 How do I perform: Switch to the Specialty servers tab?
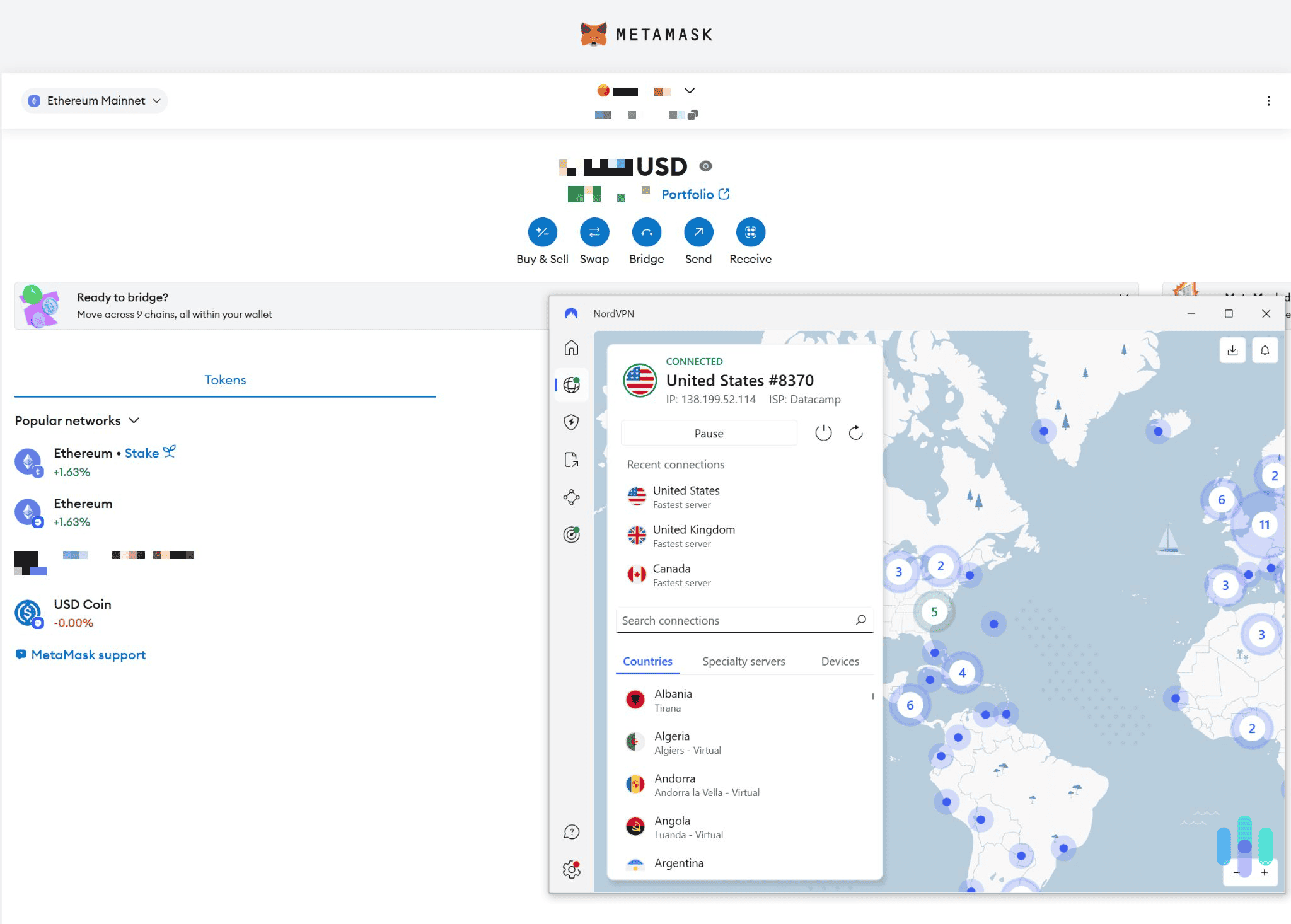(743, 661)
